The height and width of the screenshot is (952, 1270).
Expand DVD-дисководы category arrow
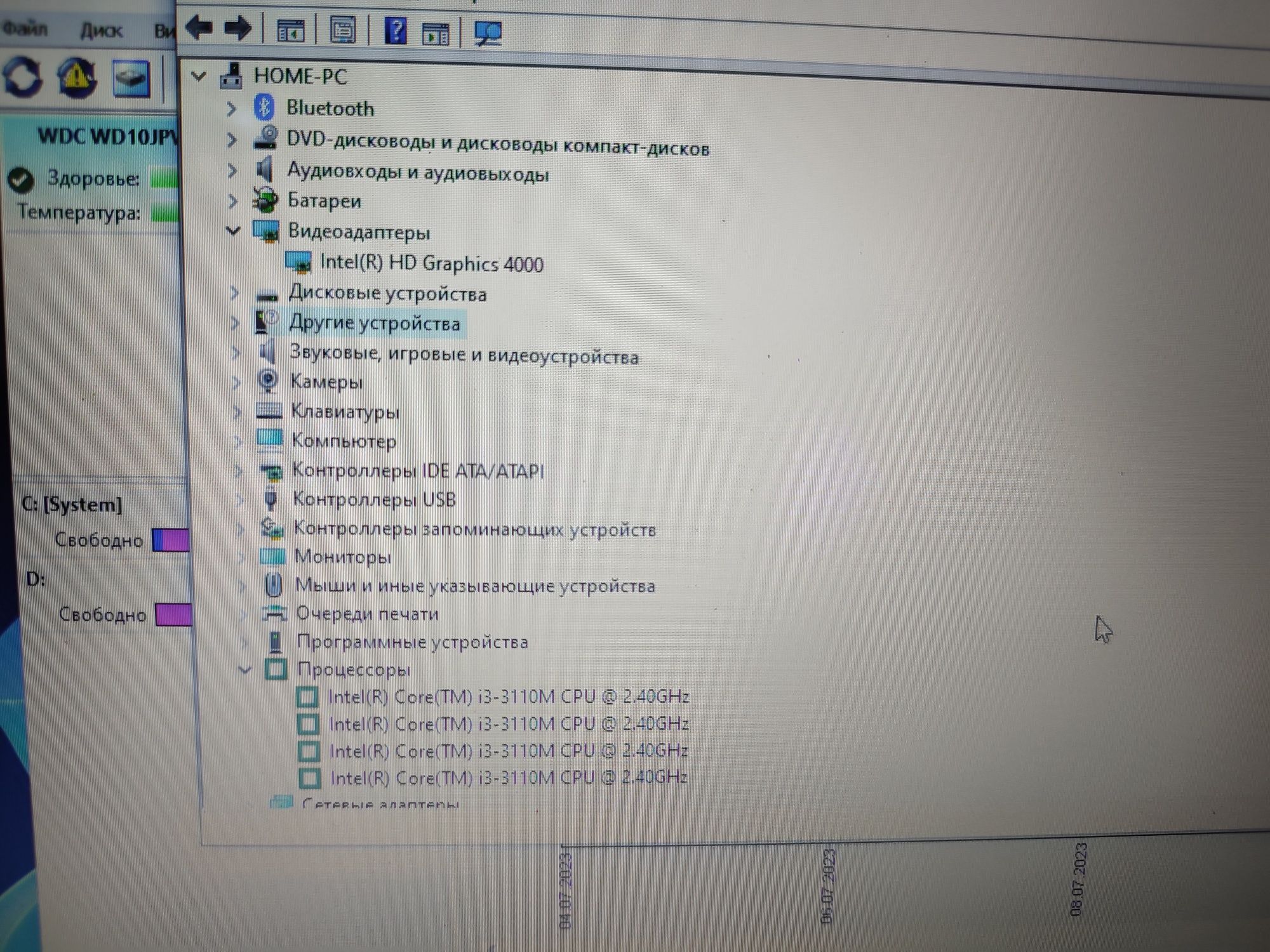click(x=232, y=140)
